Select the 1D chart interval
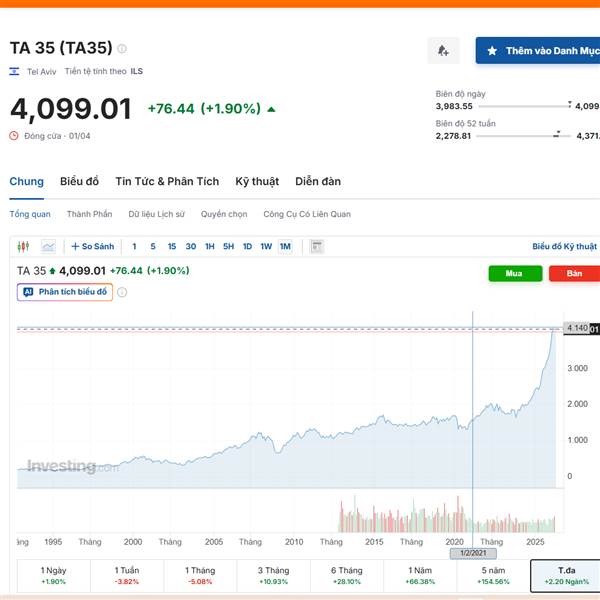The image size is (600, 600). click(247, 246)
